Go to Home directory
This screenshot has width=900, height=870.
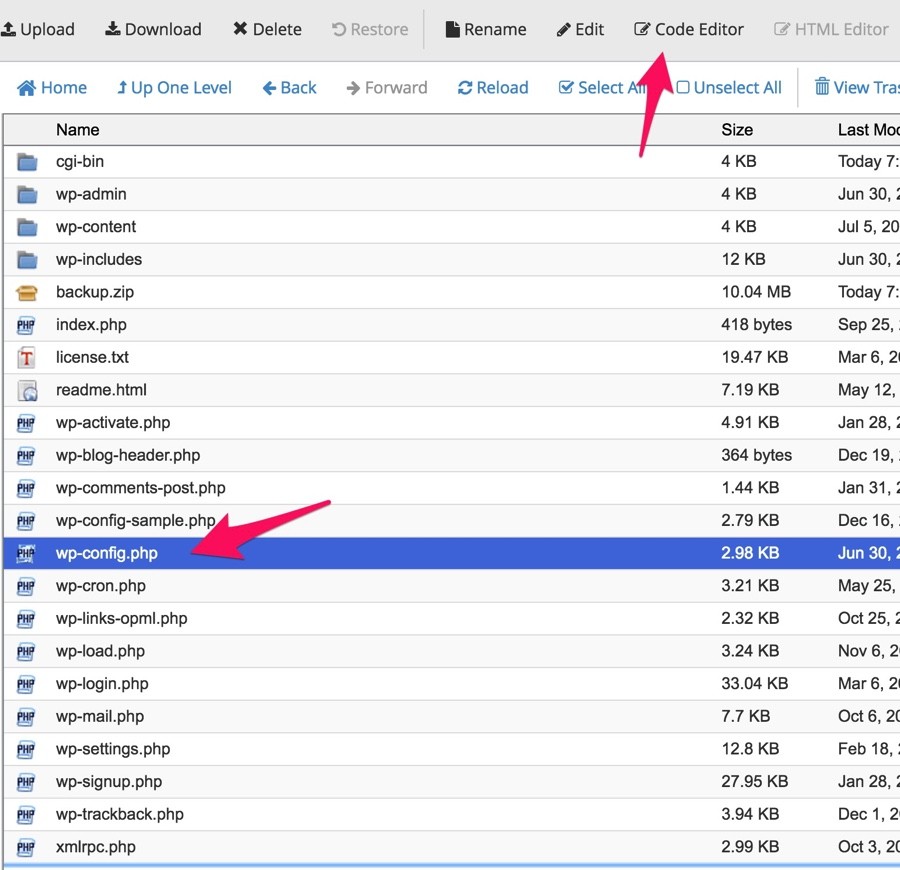click(52, 88)
